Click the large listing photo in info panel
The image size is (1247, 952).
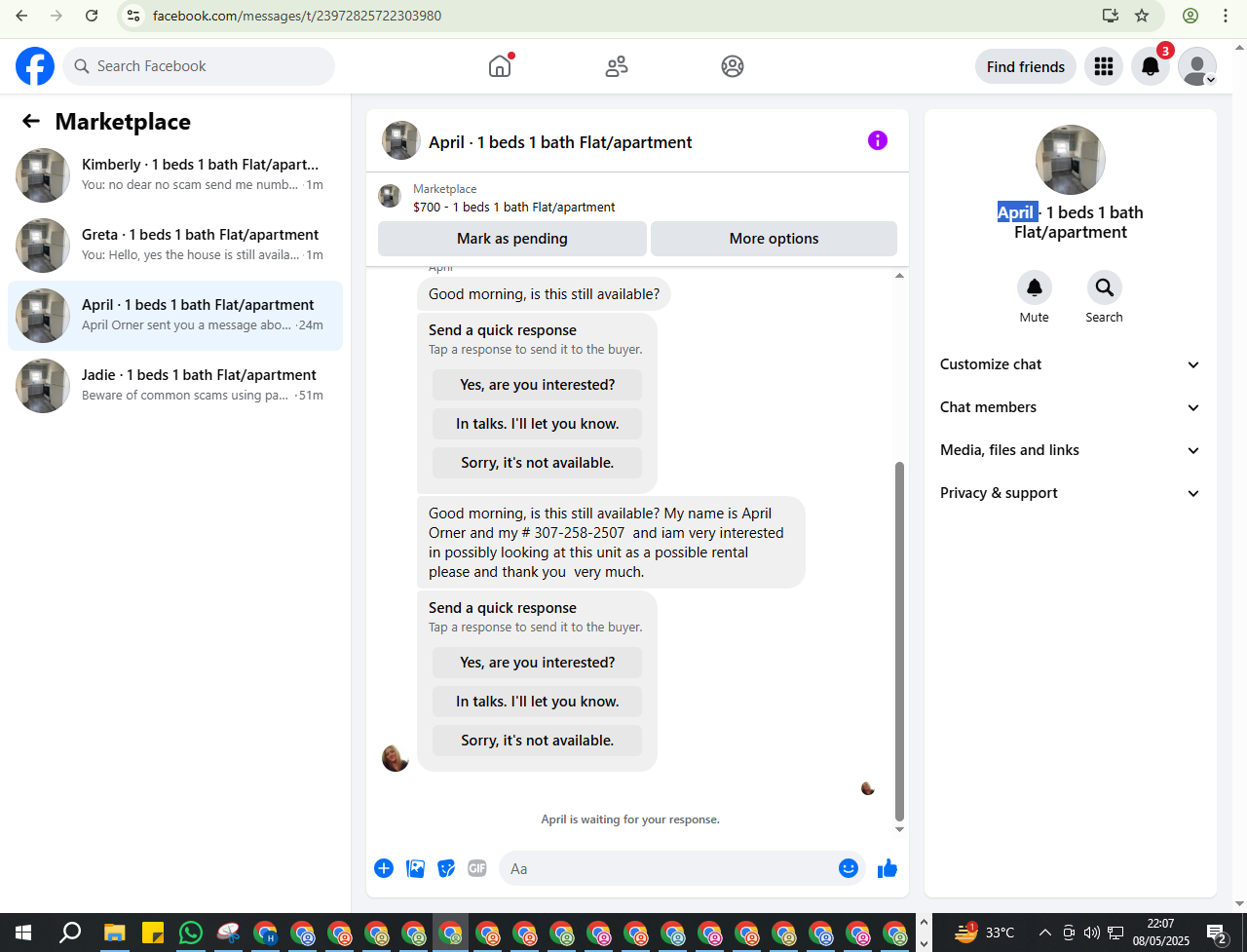[1071, 160]
